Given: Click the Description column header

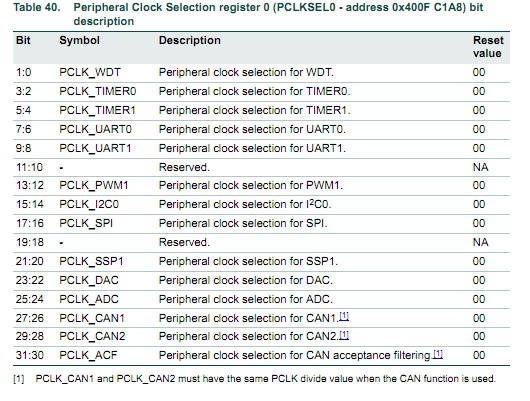Looking at the screenshot, I should point(190,41).
